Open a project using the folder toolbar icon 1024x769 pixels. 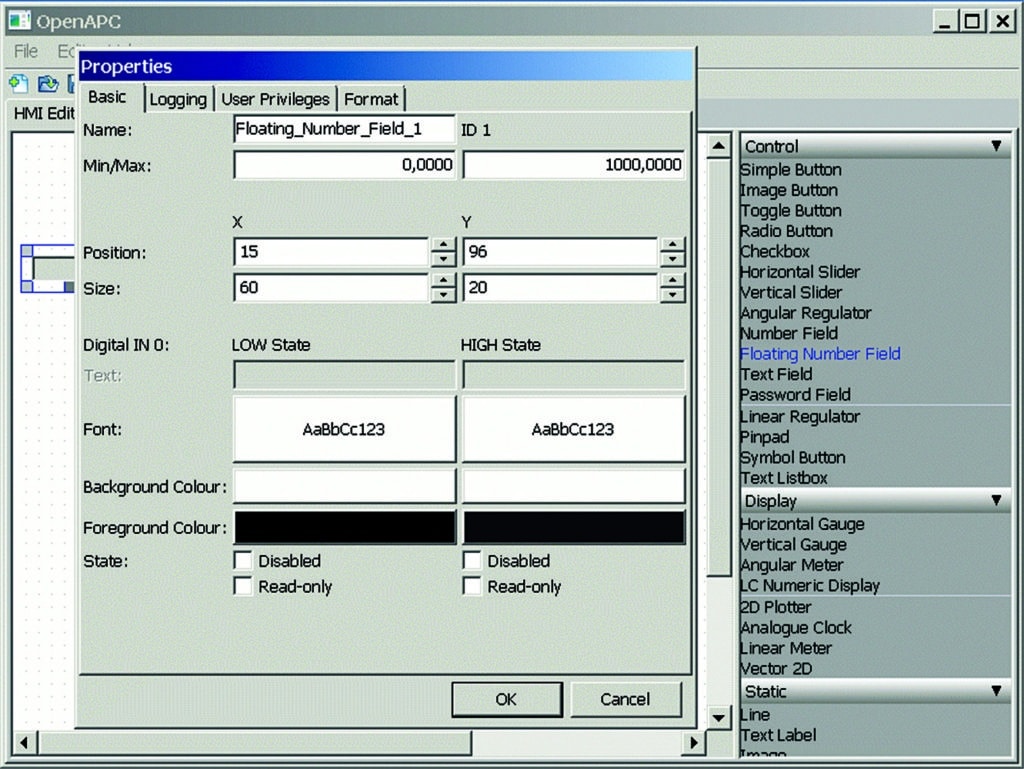[x=46, y=85]
